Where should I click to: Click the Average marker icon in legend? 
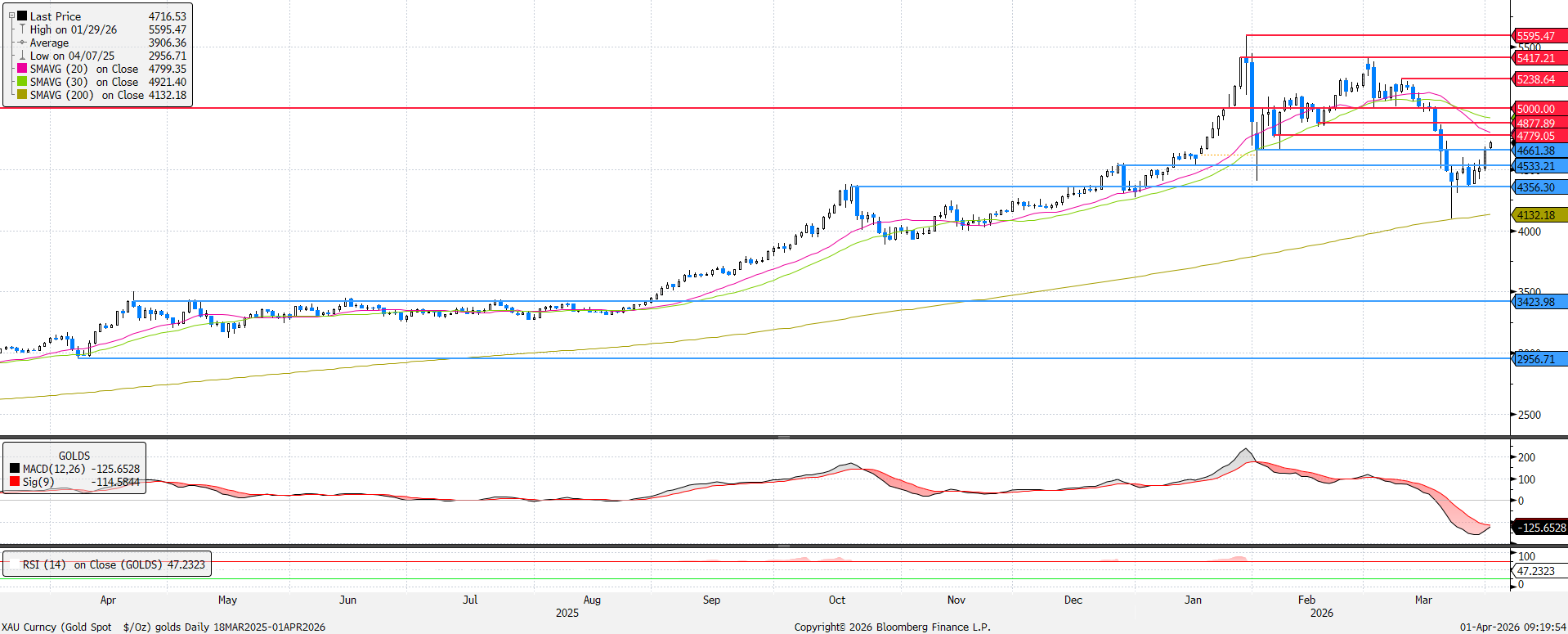coord(22,43)
